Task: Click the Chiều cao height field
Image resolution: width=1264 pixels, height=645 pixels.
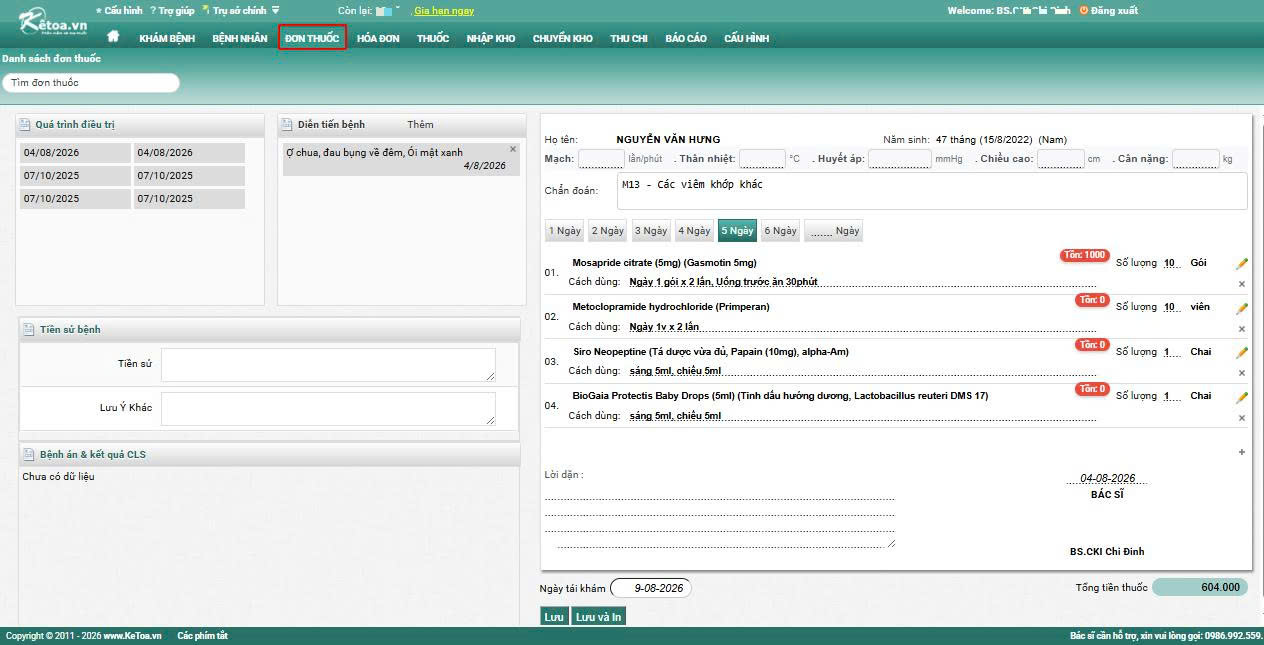Action: 1061,159
